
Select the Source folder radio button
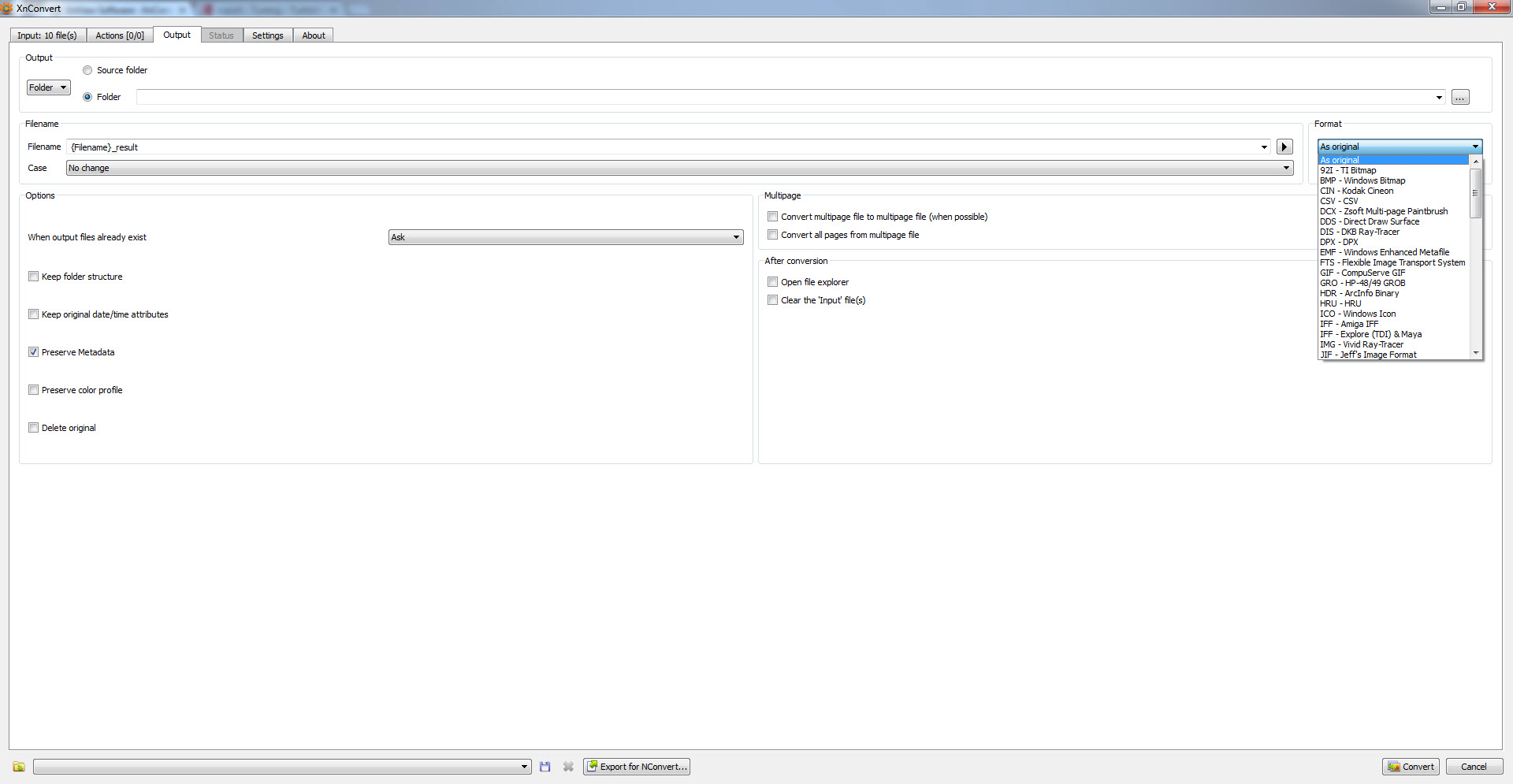coord(87,69)
